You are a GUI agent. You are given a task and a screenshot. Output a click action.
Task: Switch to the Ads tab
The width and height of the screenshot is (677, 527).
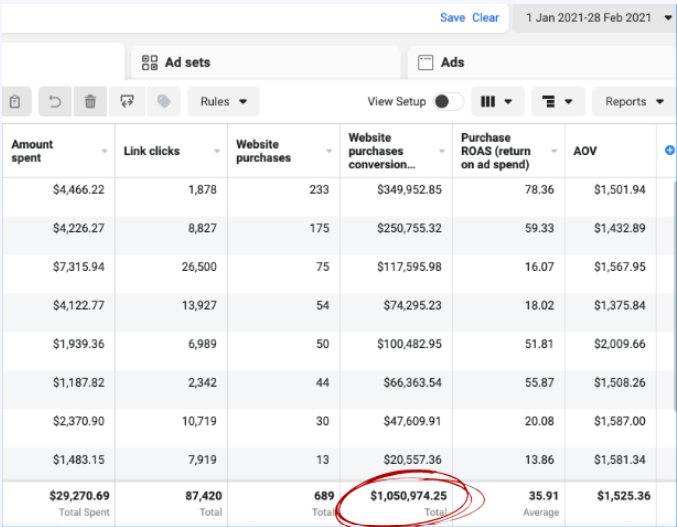point(452,62)
